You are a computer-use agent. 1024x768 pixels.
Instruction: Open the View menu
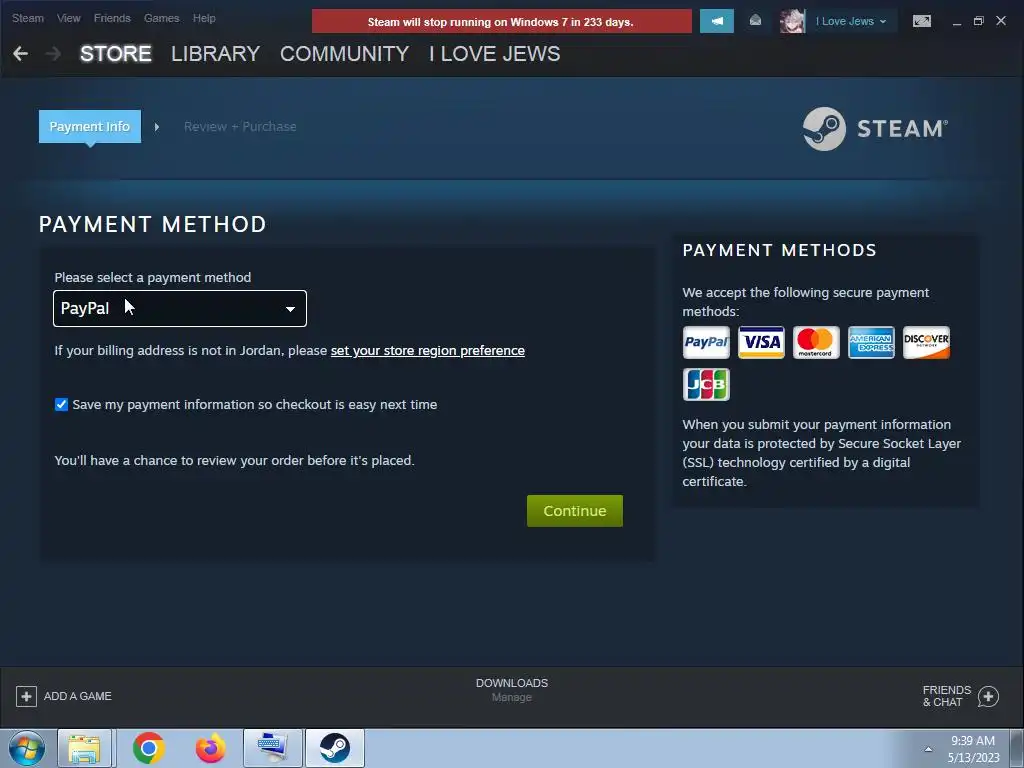69,18
